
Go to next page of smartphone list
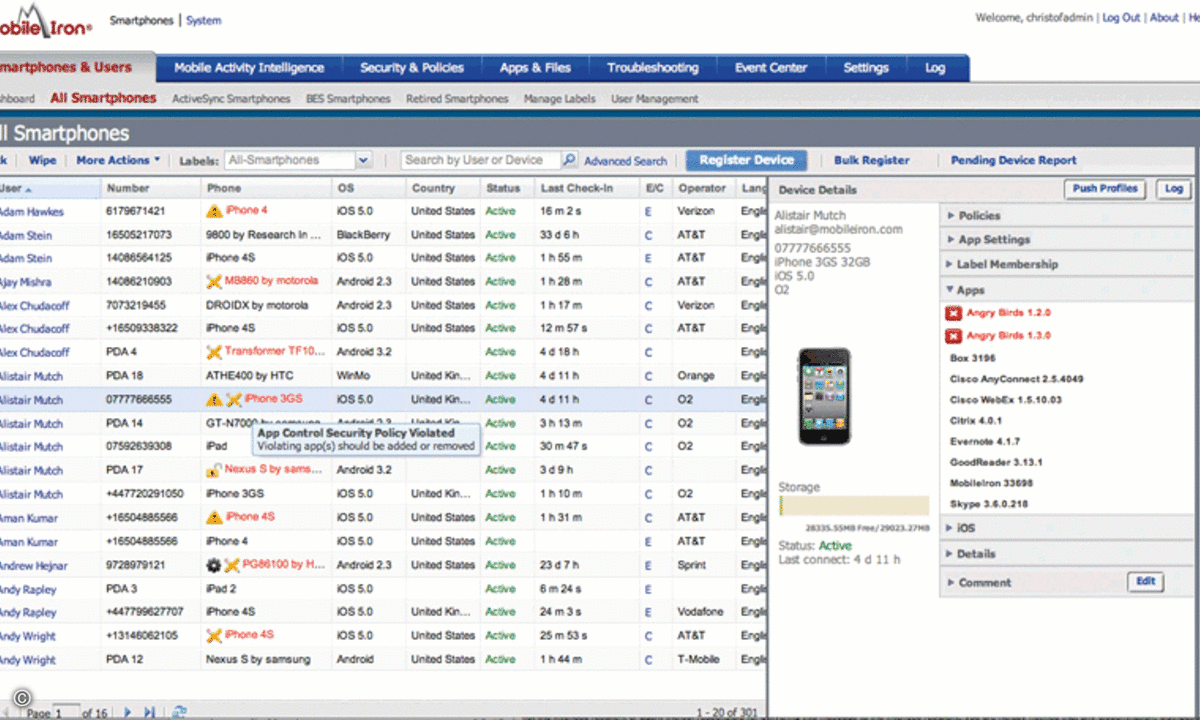point(127,712)
